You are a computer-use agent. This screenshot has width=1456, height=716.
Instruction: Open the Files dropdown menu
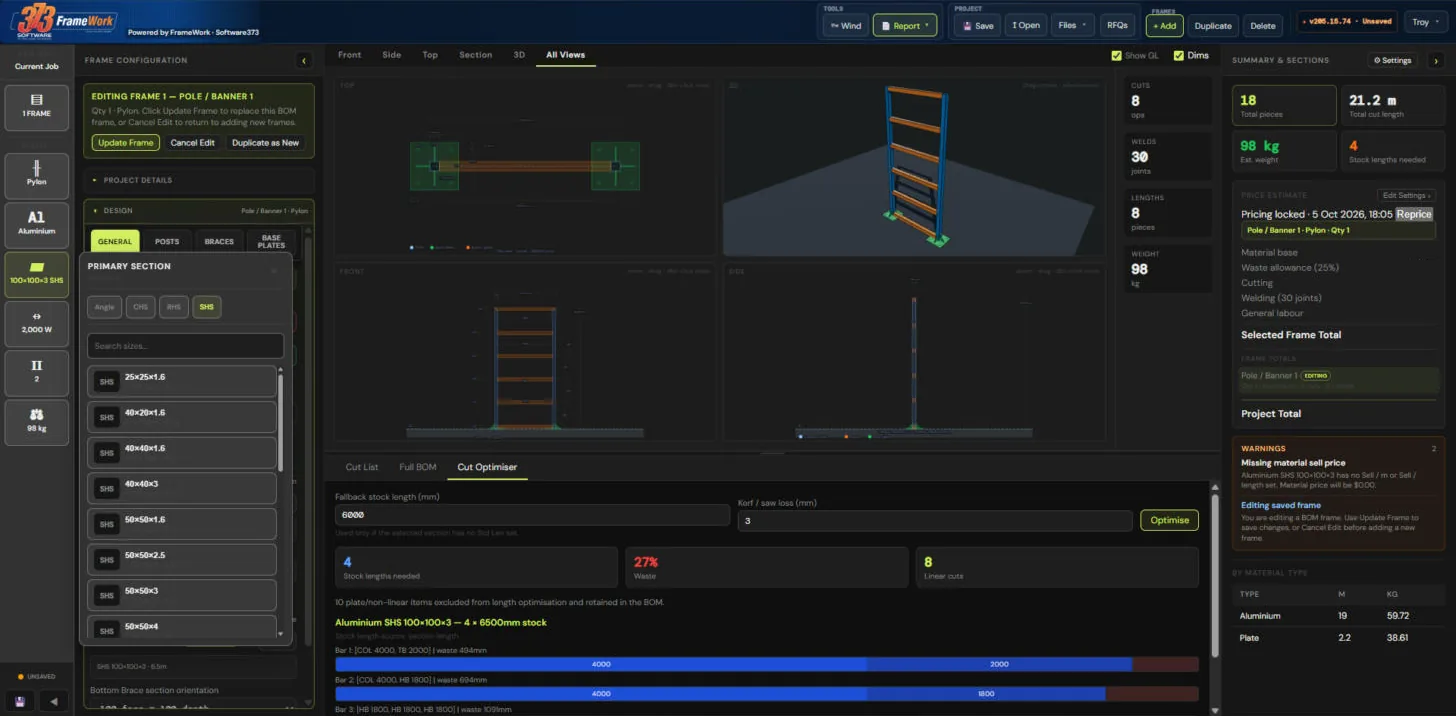click(1072, 26)
